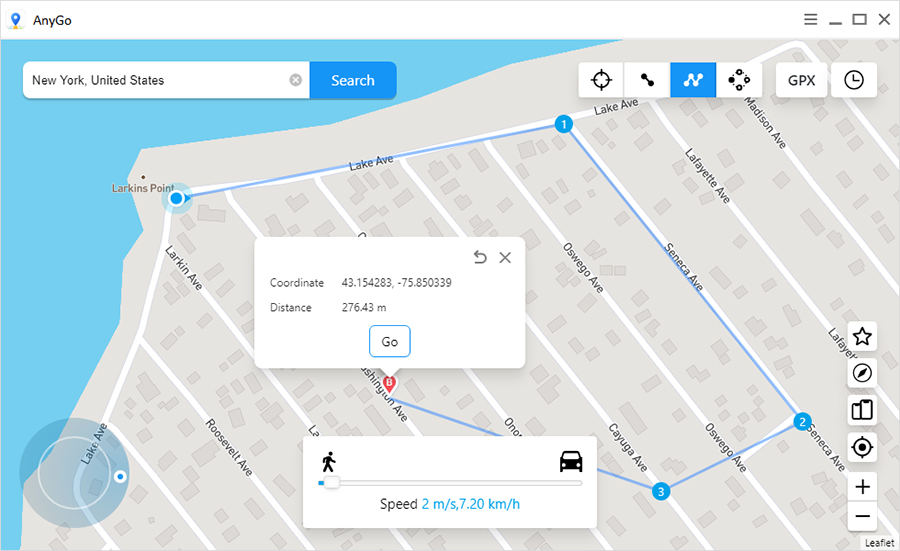The height and width of the screenshot is (551, 900).
Task: Click the Search button
Action: (x=352, y=80)
